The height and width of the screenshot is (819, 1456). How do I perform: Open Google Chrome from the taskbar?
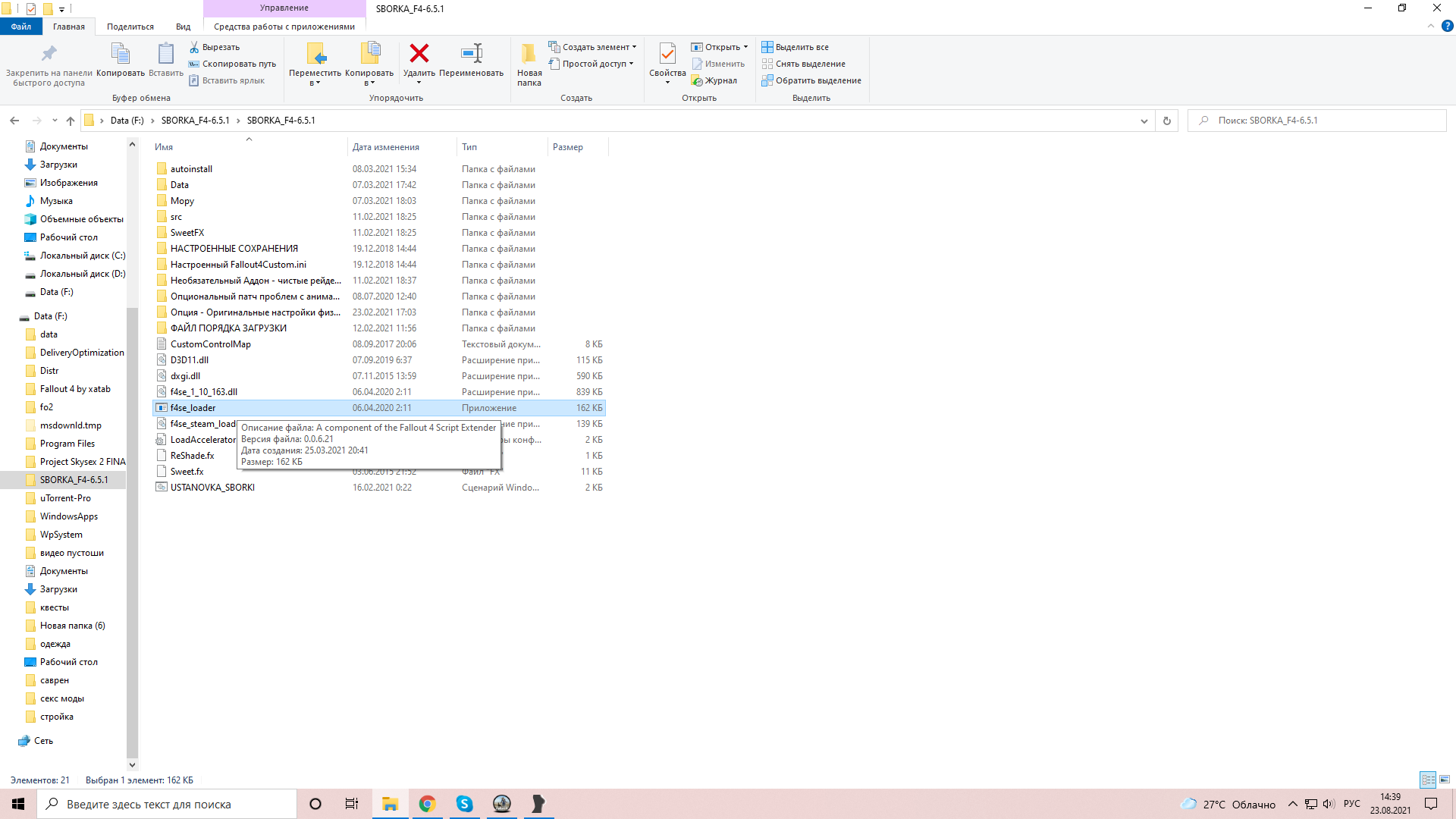coord(427,804)
